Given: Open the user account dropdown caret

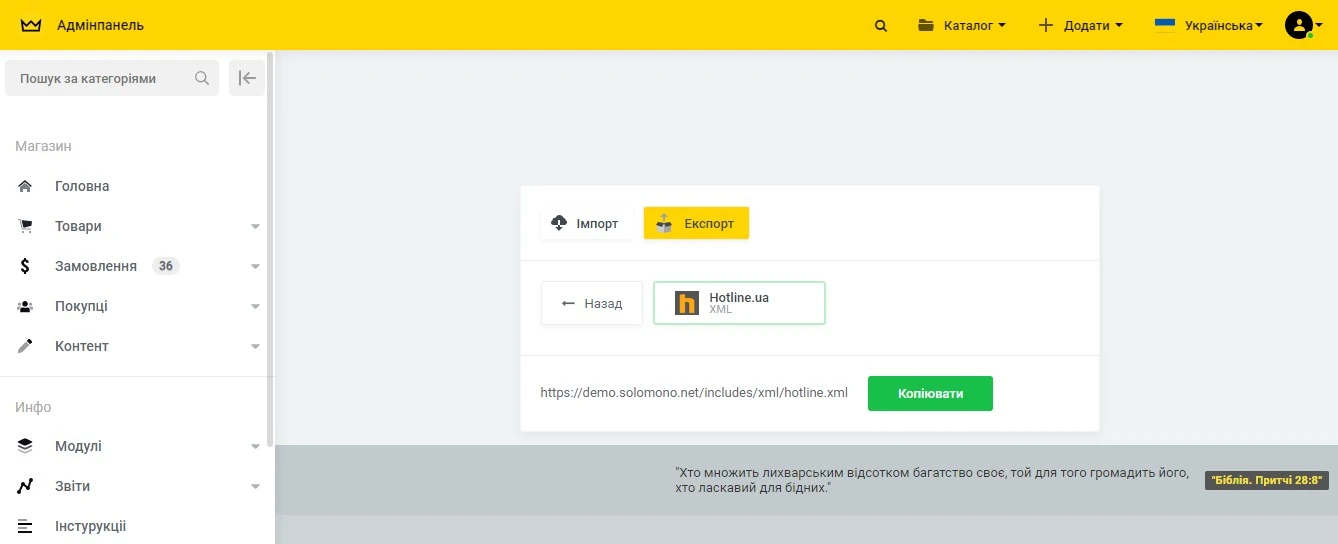Looking at the screenshot, I should click(x=1319, y=26).
